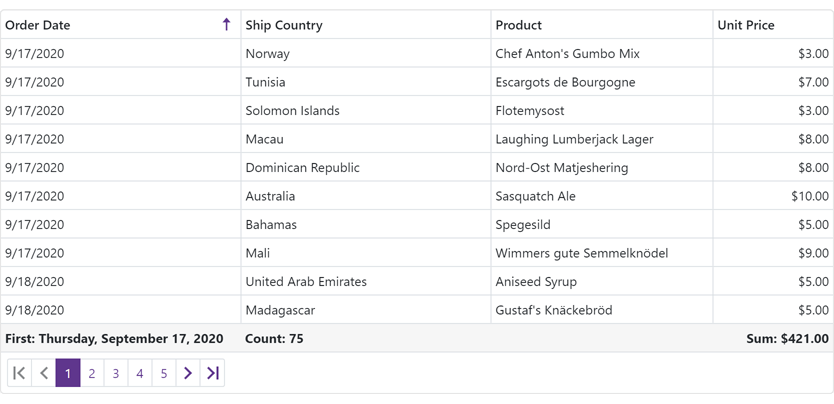This screenshot has height=404, width=834.
Task: Go to next page arrow
Action: click(188, 373)
